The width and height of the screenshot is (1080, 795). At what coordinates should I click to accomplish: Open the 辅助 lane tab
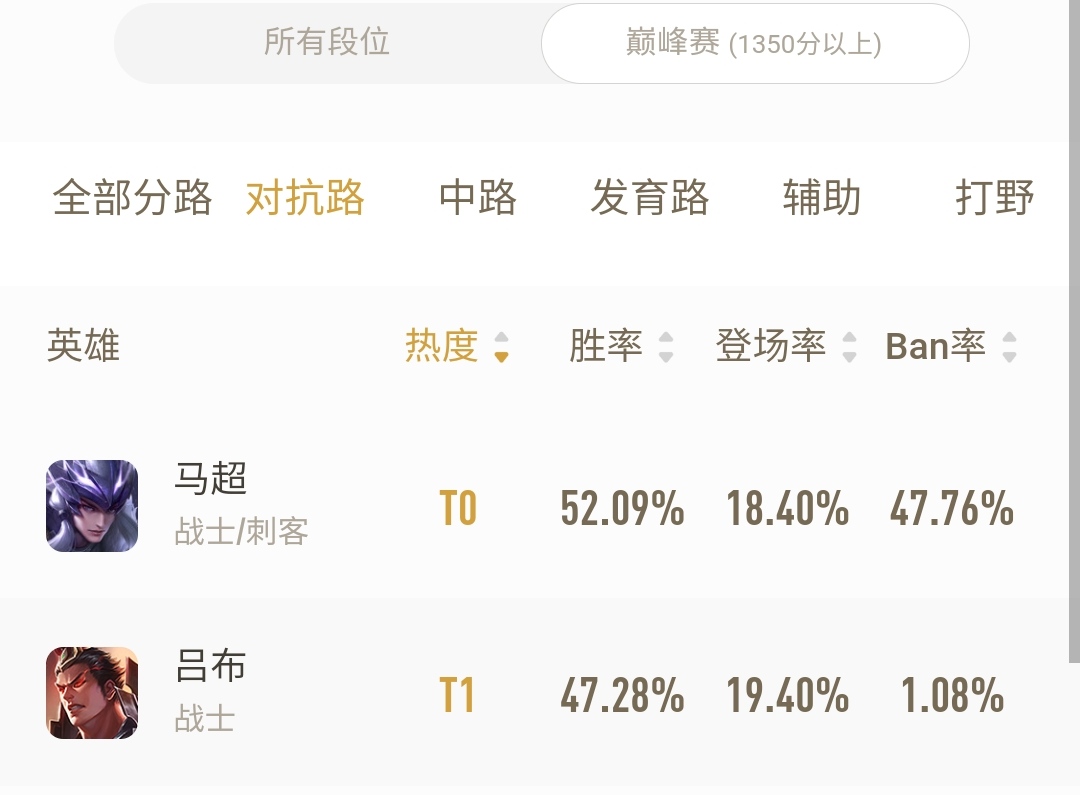click(x=822, y=198)
